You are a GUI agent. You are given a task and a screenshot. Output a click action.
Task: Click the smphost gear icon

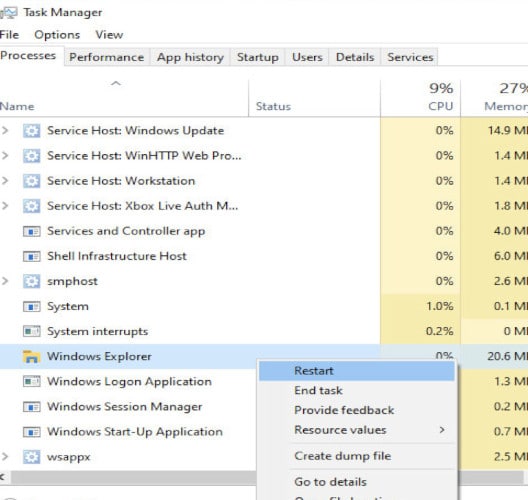coord(31,281)
